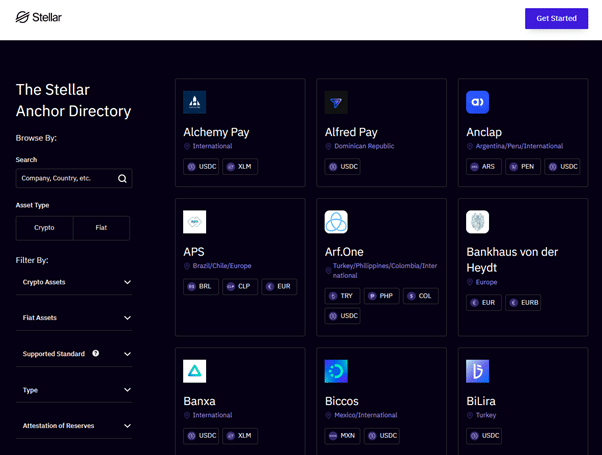The width and height of the screenshot is (602, 455).
Task: Click the Get Started button
Action: (556, 18)
